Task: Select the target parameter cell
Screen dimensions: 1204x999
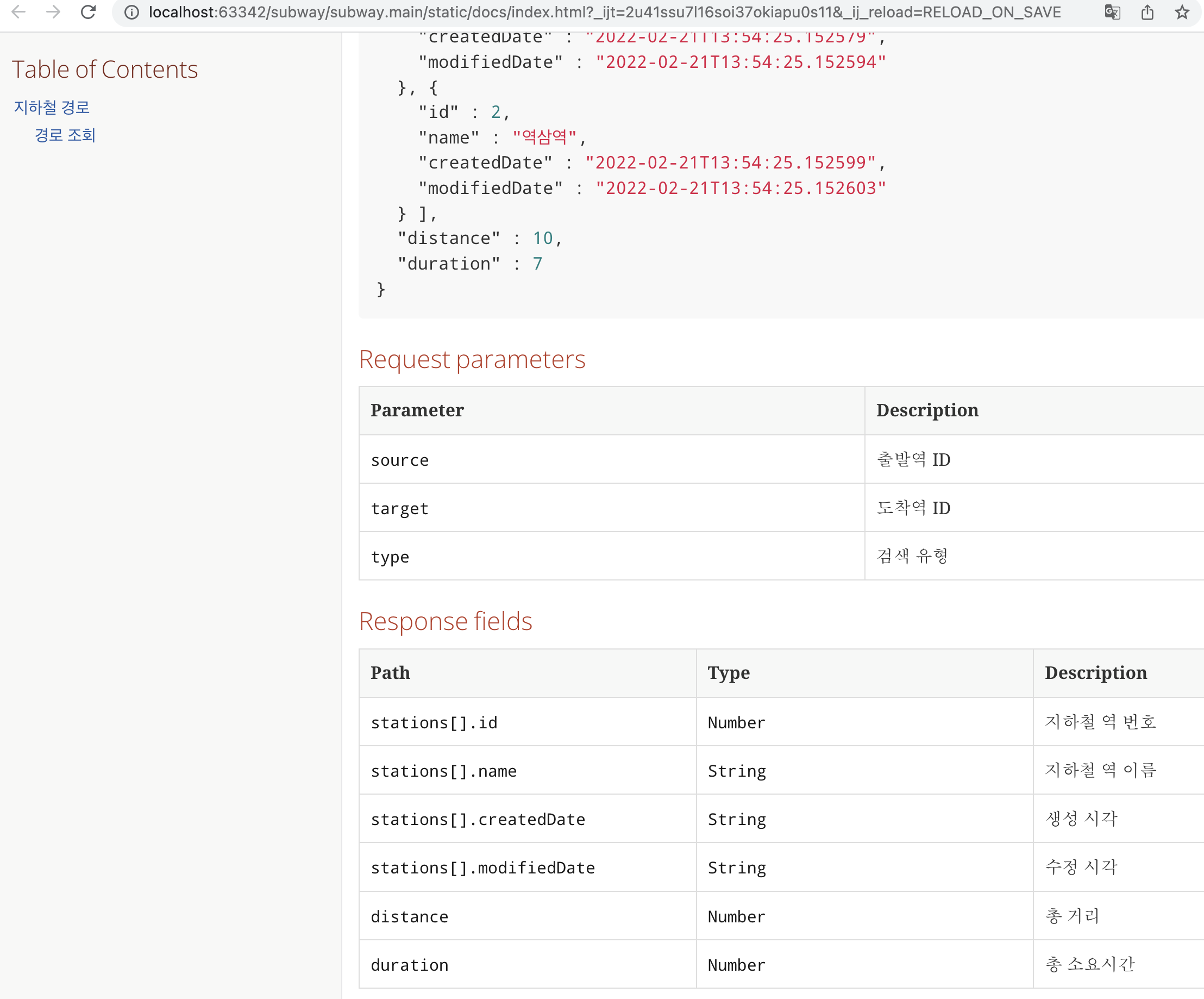Action: (x=400, y=509)
